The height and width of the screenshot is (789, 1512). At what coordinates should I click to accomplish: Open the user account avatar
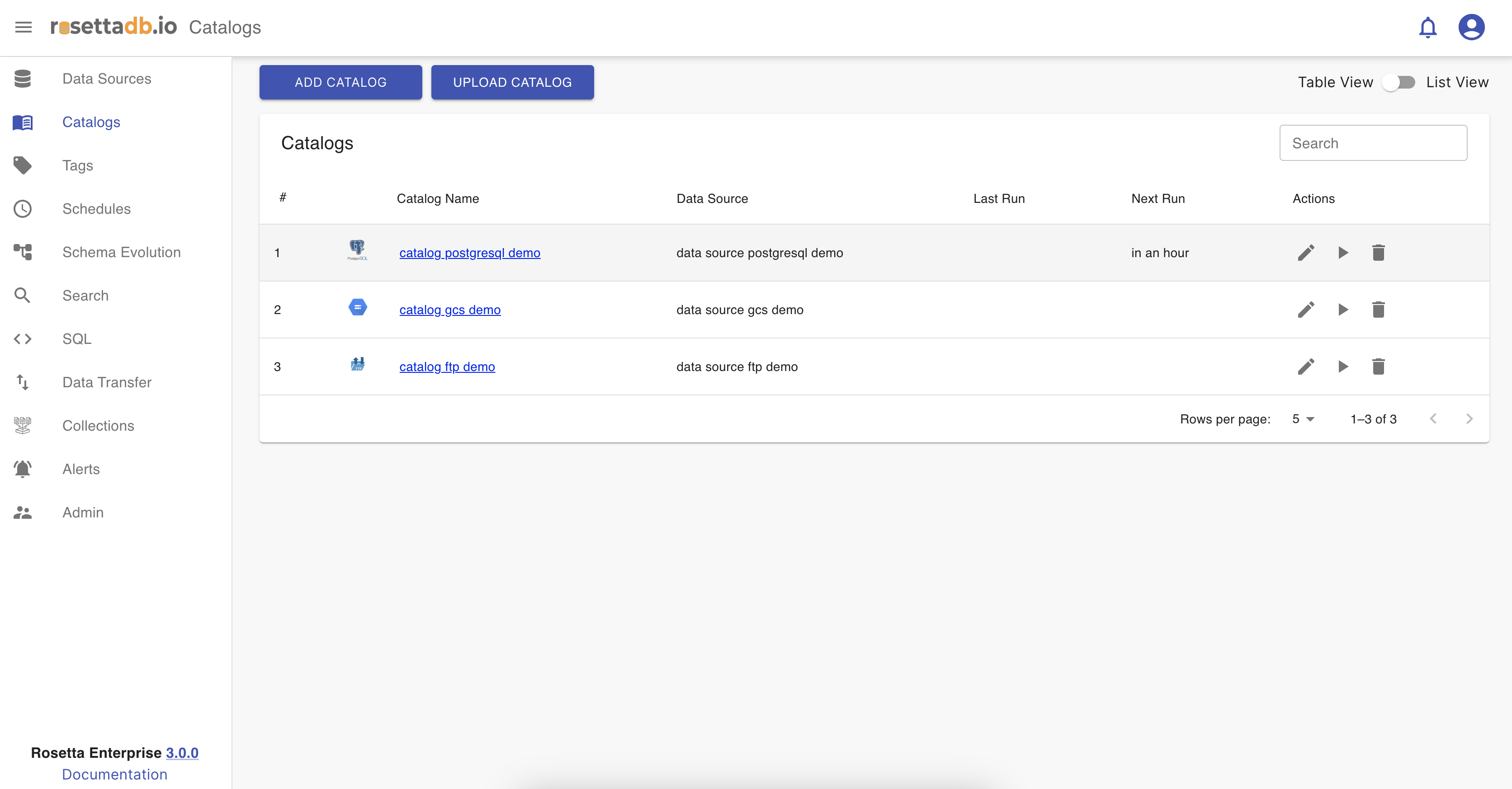point(1471,27)
